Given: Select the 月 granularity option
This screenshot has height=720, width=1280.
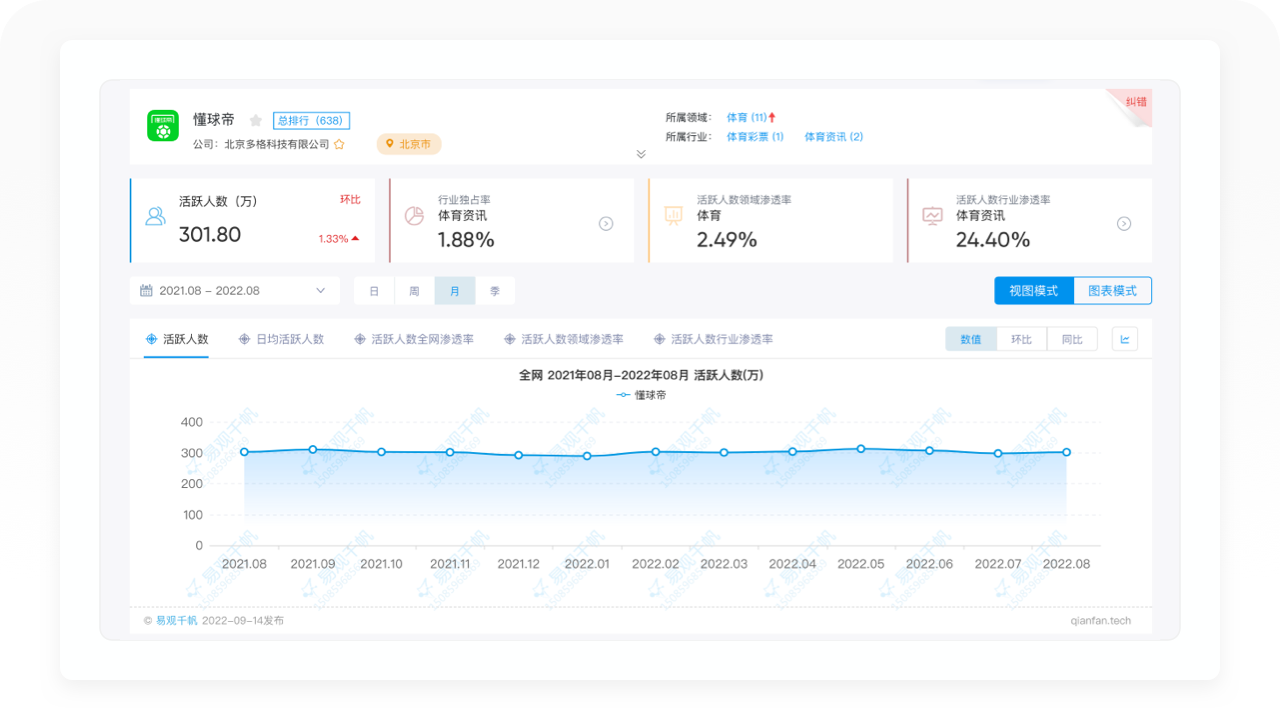Looking at the screenshot, I should 455,291.
